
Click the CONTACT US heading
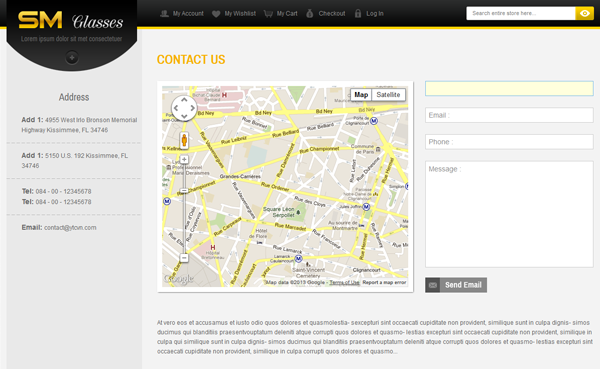[191, 60]
